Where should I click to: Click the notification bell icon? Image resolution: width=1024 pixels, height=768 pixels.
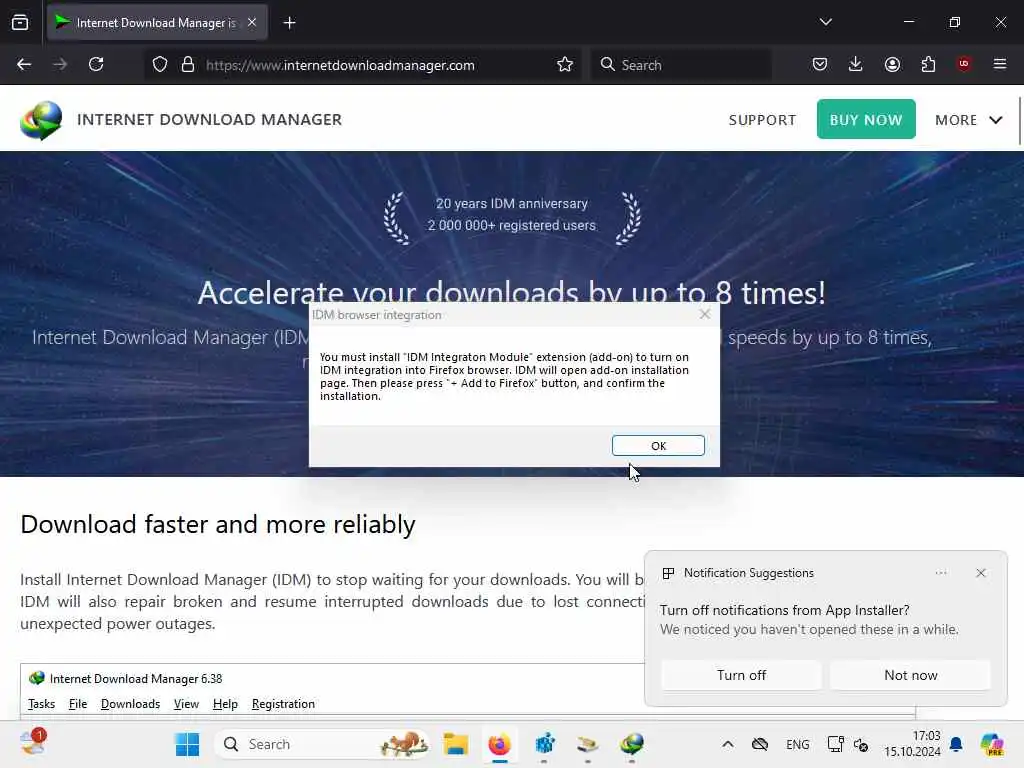click(x=956, y=744)
